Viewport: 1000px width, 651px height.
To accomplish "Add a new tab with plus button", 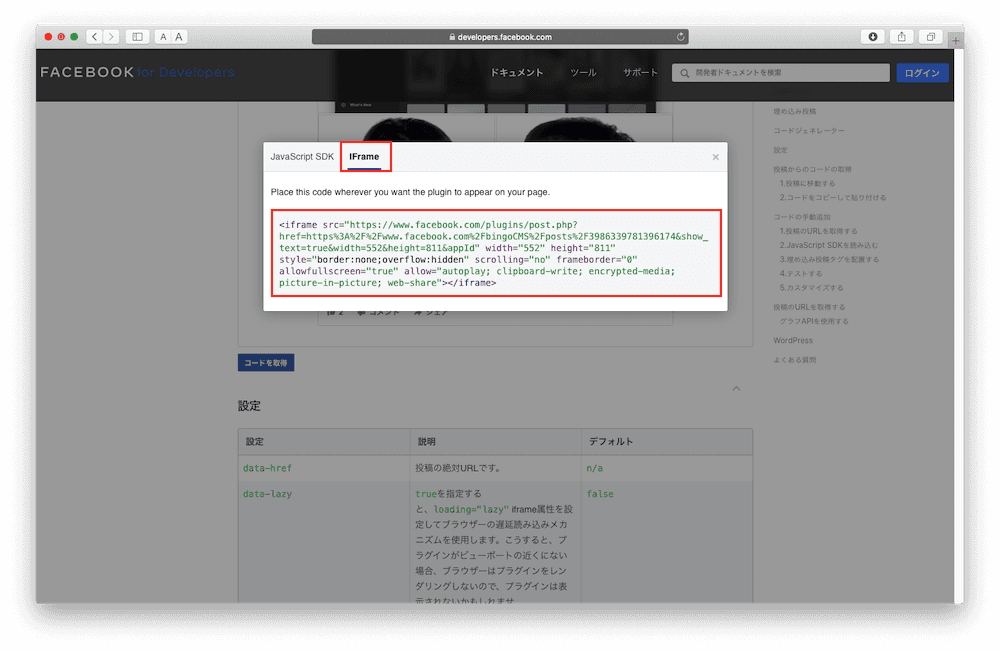I will (x=955, y=41).
